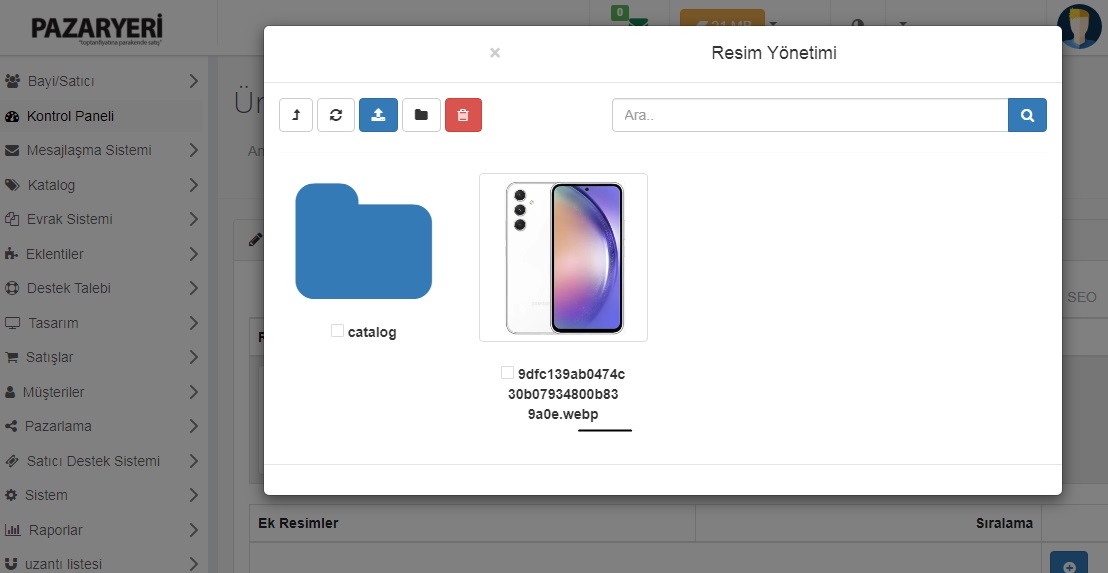Click the blue upload image button
This screenshot has height=573, width=1108.
[x=378, y=115]
